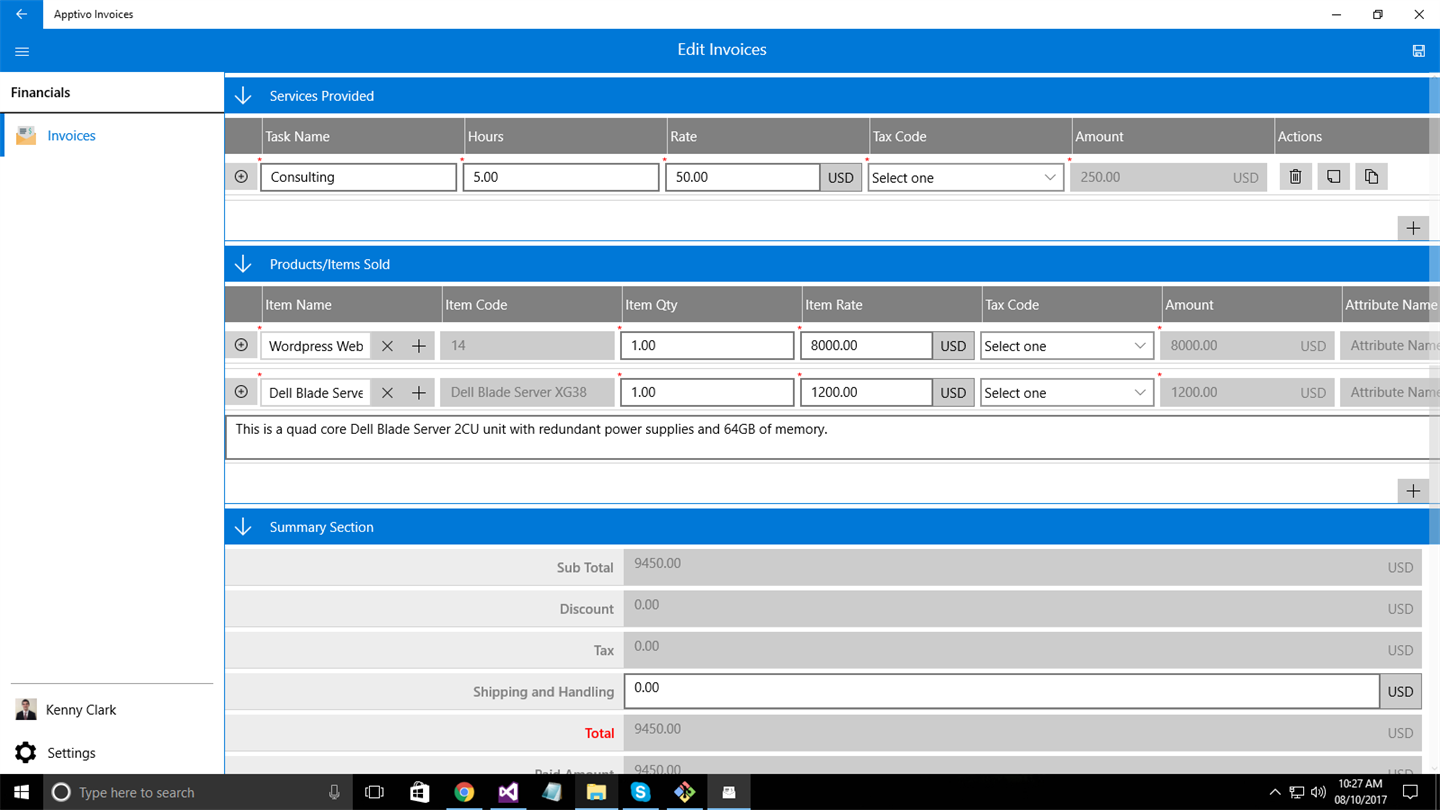Click the taskbar search box

(x=197, y=792)
